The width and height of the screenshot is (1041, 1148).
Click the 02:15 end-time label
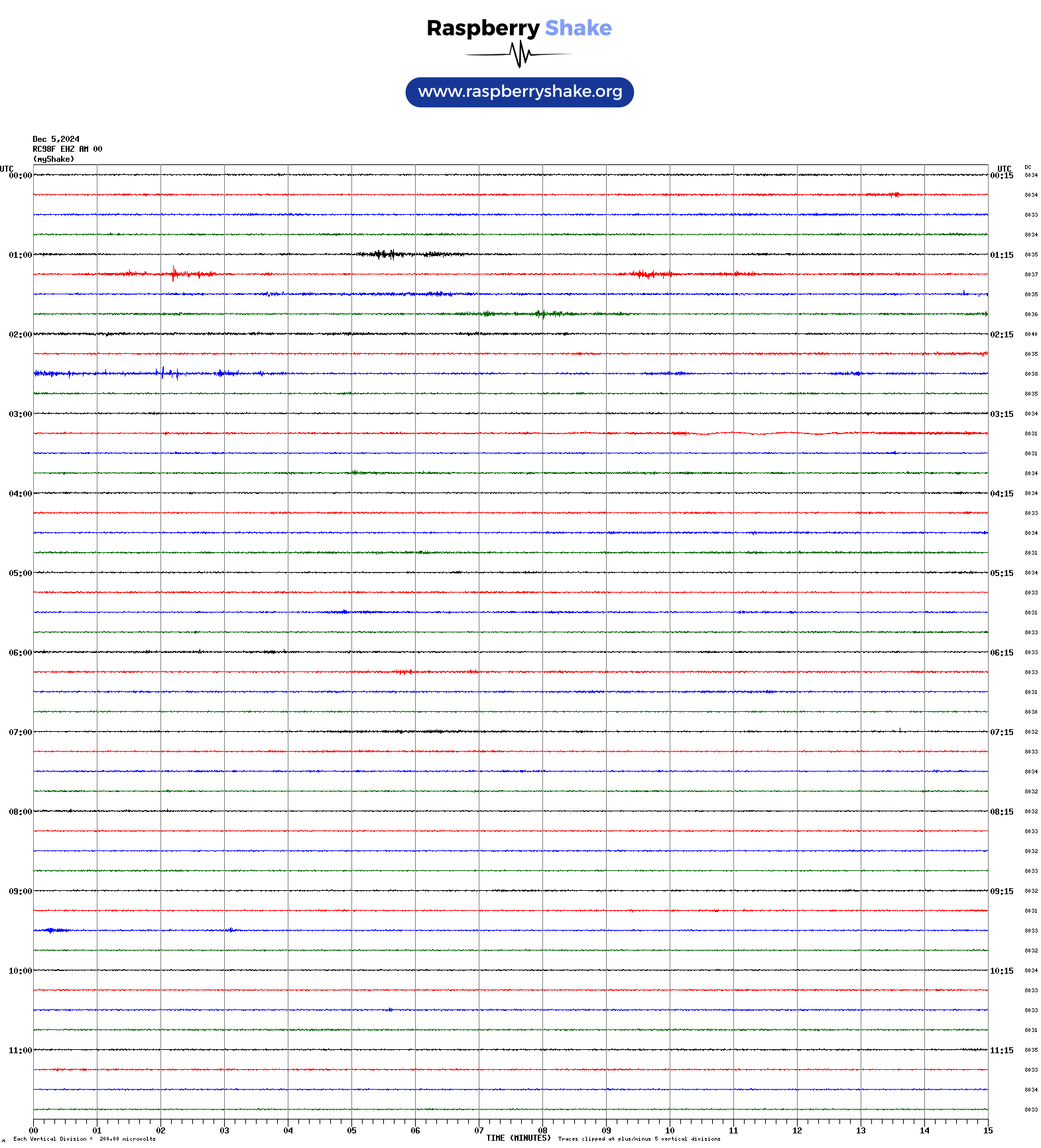coord(1002,335)
